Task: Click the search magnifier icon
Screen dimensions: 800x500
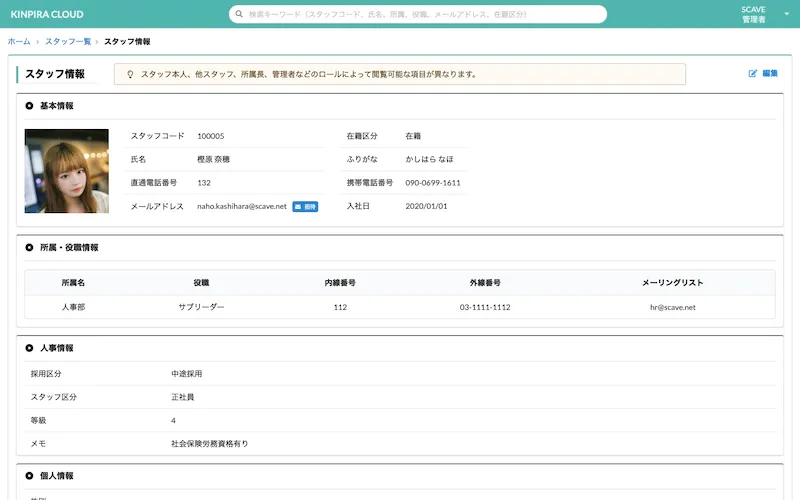Action: point(239,15)
